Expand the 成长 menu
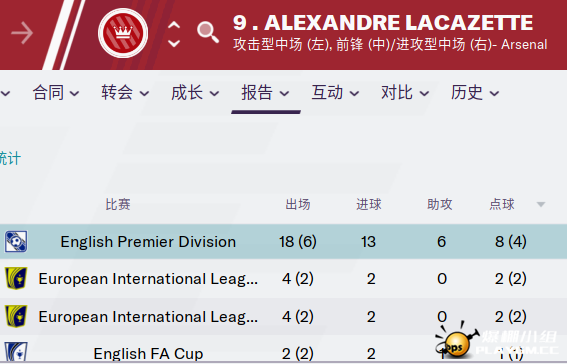Screen dimensions: 567x364 coord(195,93)
